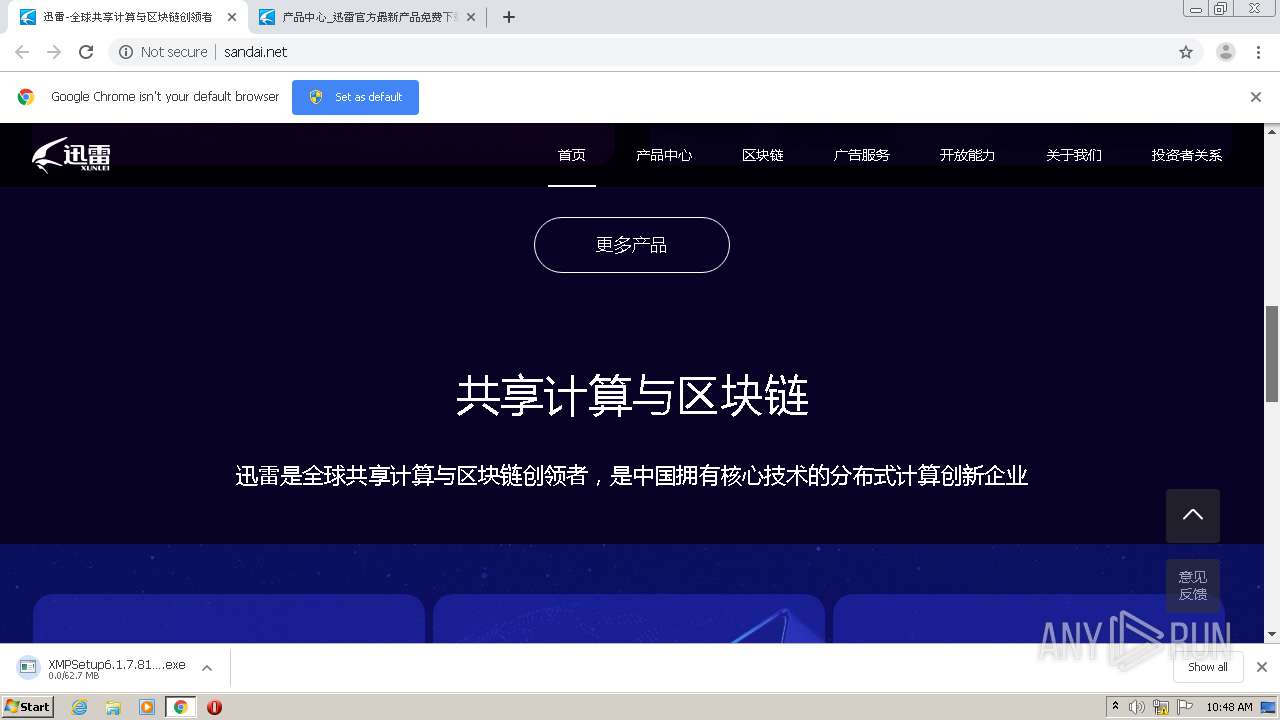Open the Chrome profile avatar icon
The height and width of the screenshot is (720, 1280).
point(1226,52)
